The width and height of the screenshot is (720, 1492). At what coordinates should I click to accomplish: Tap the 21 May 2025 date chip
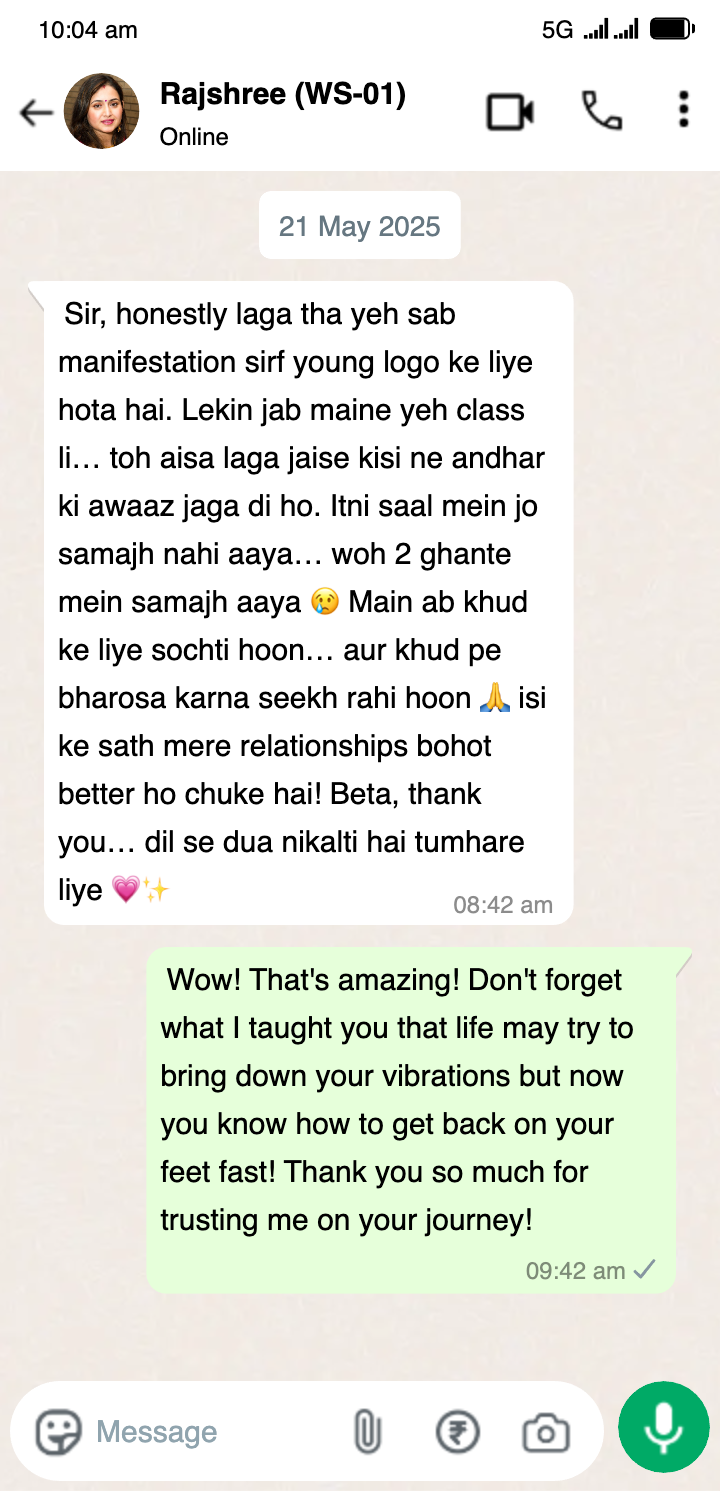[360, 226]
